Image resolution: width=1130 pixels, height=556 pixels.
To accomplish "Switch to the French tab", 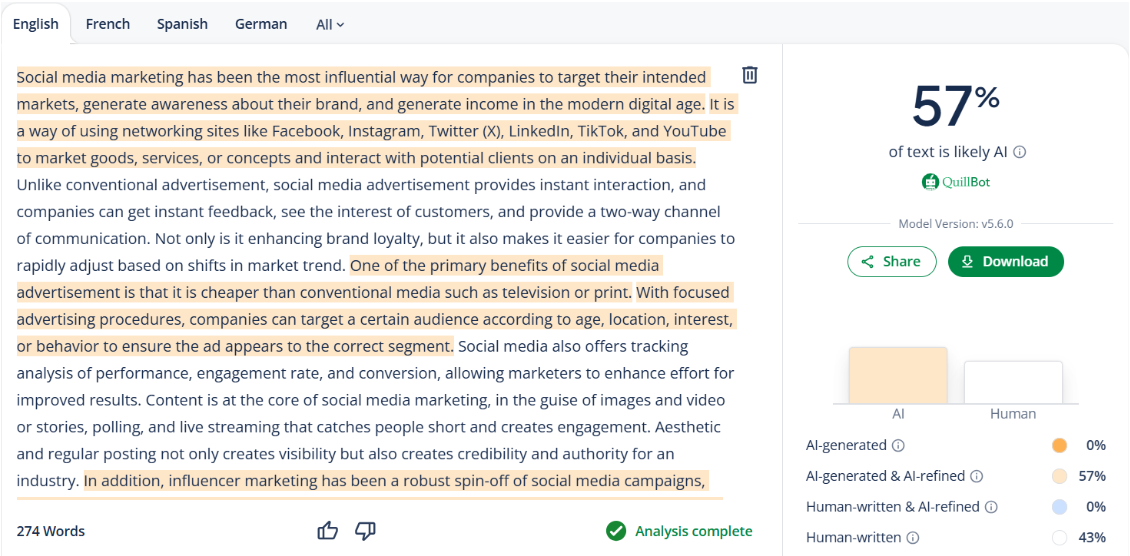I will click(x=108, y=24).
